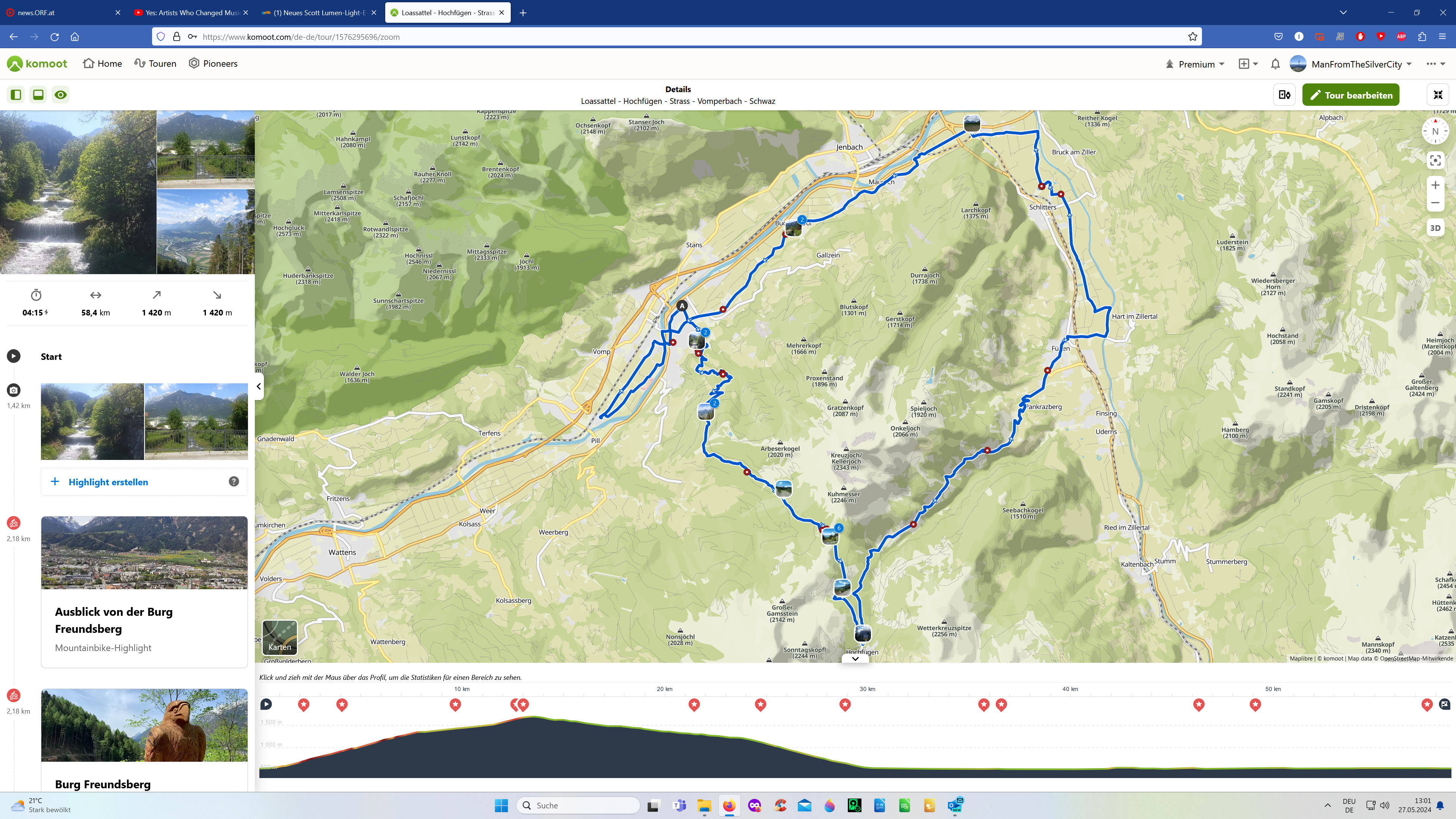The width and height of the screenshot is (1456, 819).
Task: Open the notifications bell
Action: [x=1275, y=64]
